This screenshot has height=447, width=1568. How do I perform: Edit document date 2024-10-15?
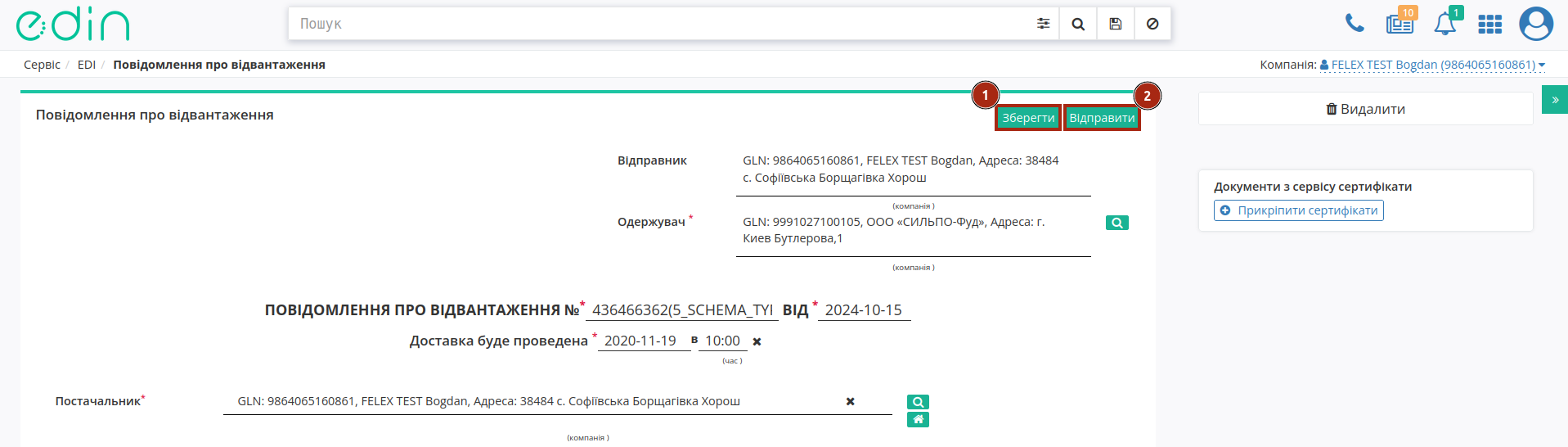(864, 310)
